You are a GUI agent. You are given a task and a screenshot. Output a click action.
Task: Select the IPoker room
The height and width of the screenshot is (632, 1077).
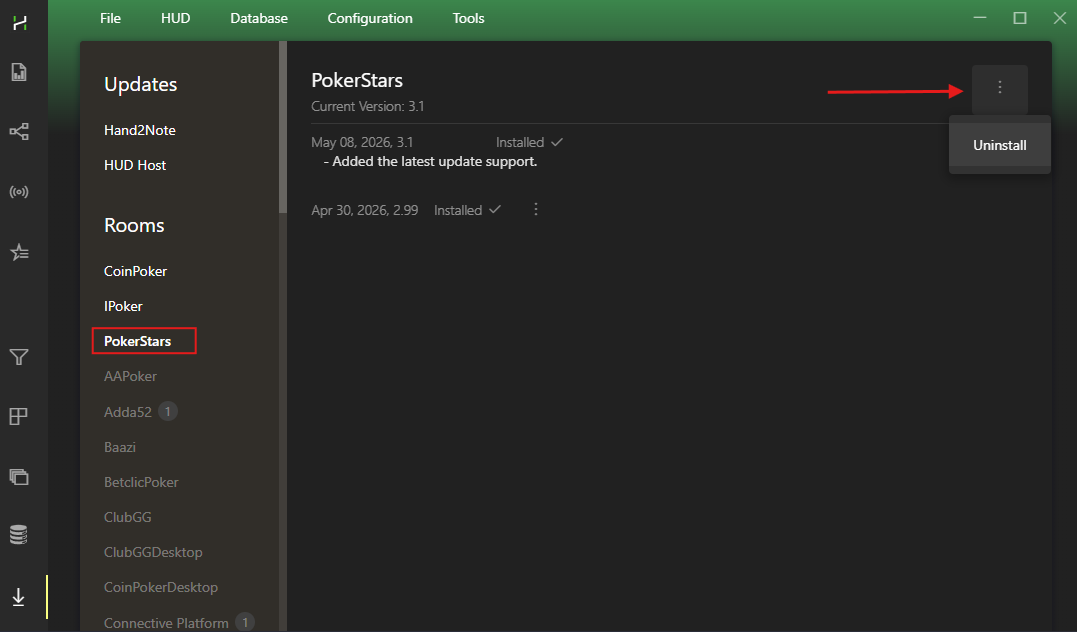123,306
